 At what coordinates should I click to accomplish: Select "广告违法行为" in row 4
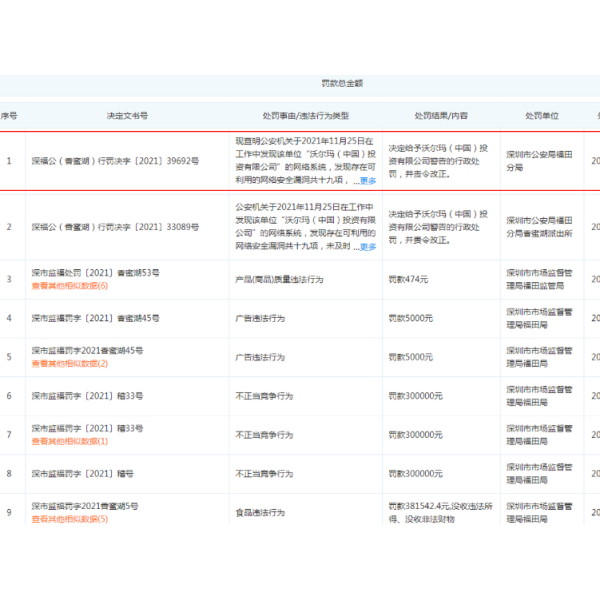pos(260,318)
